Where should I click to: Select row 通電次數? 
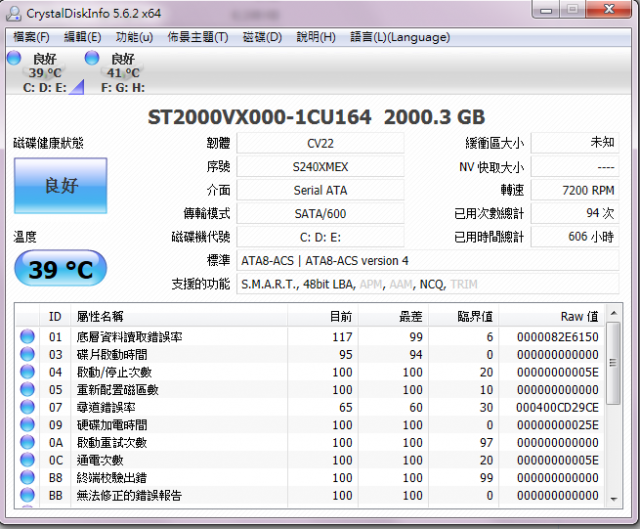click(310, 460)
